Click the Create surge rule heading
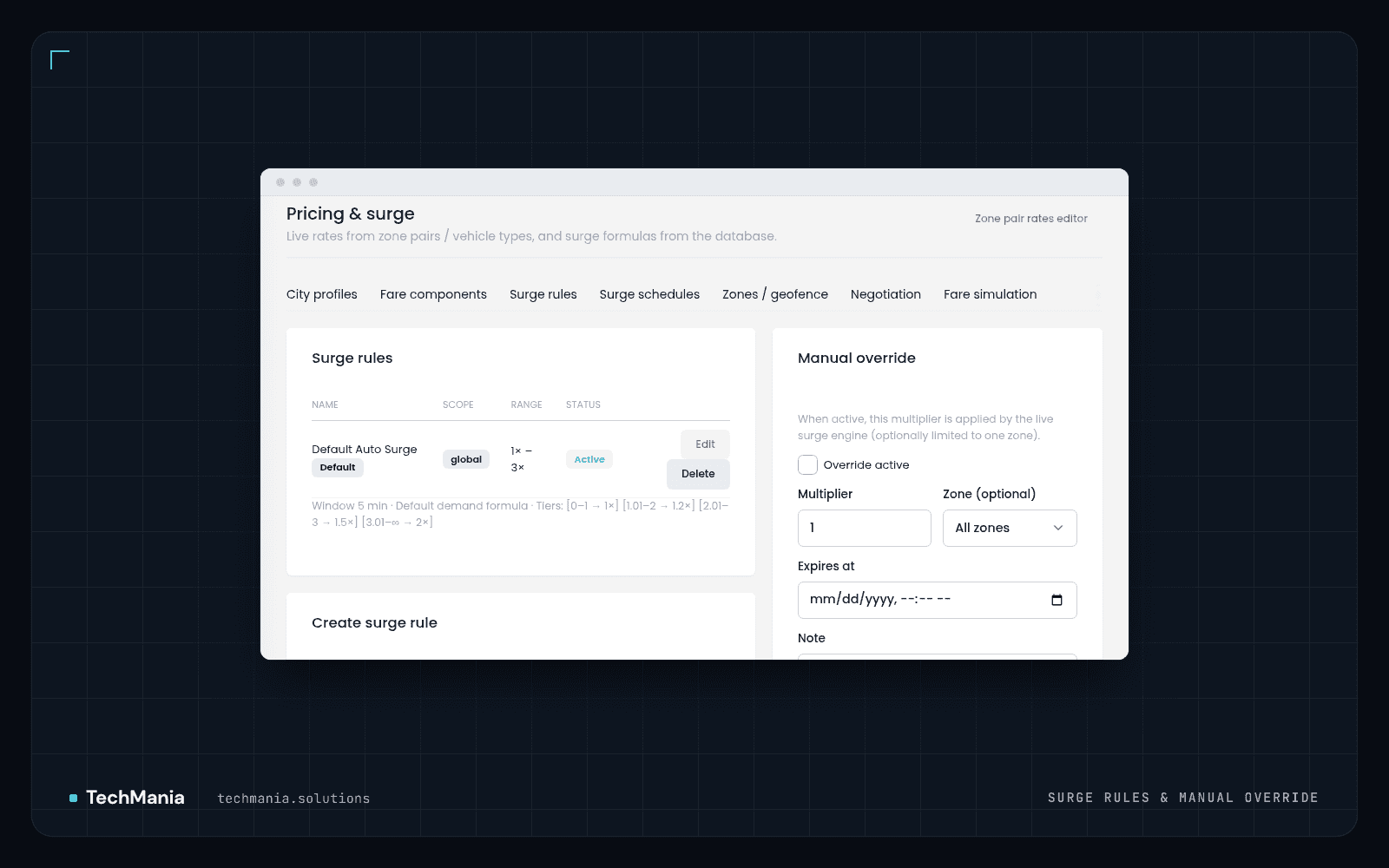The width and height of the screenshot is (1389, 868). coord(374,622)
